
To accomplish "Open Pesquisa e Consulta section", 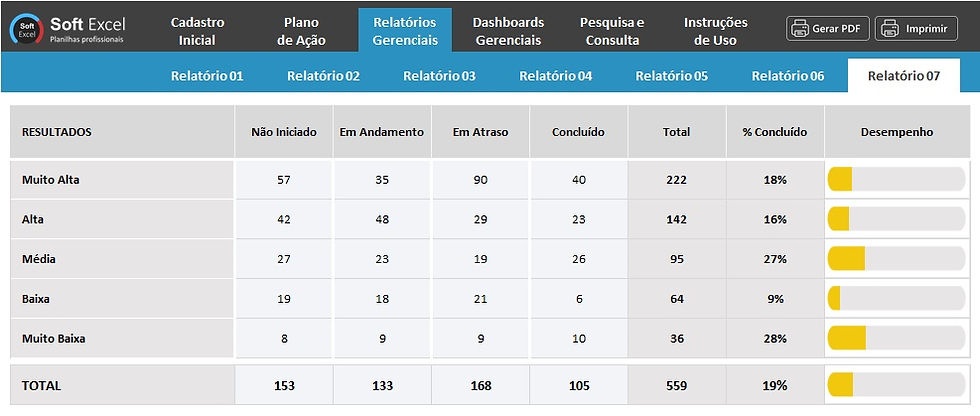I will 612,31.
